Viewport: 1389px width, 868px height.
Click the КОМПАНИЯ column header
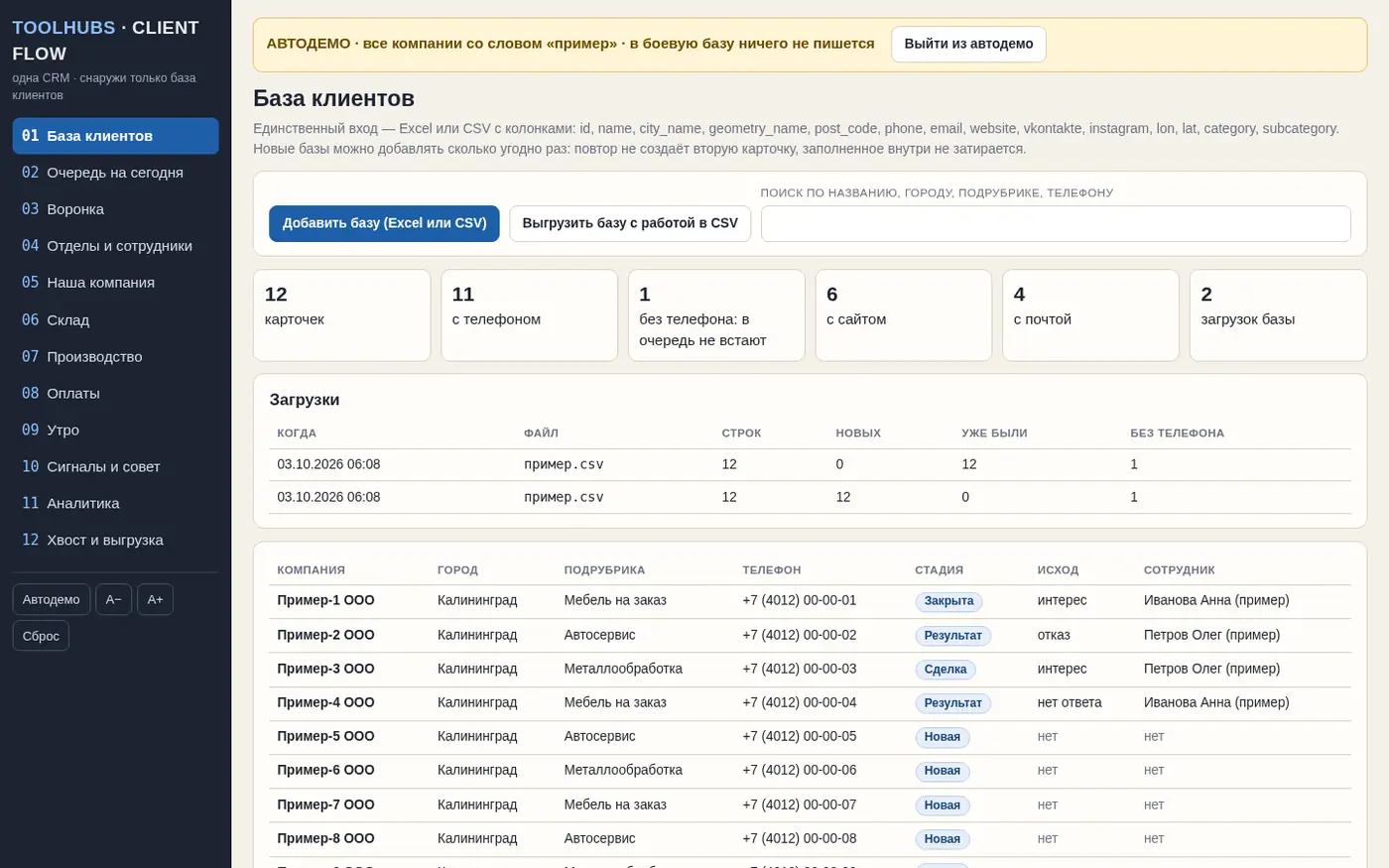pos(312,570)
